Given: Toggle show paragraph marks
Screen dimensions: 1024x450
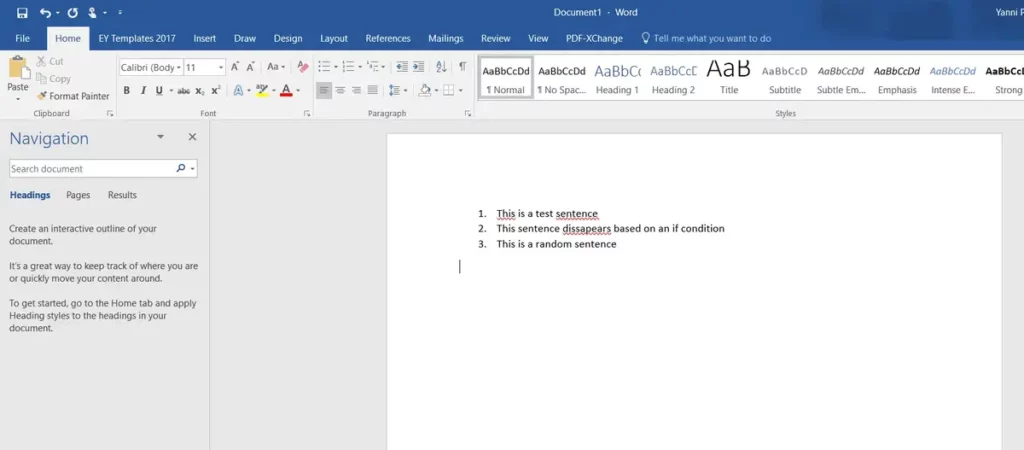Looking at the screenshot, I should coord(462,67).
